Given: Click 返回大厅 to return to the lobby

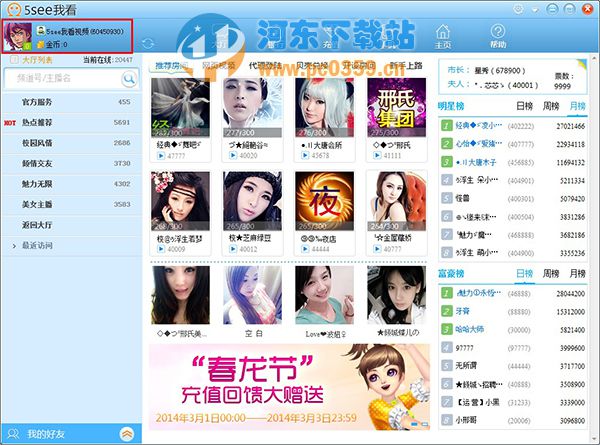Looking at the screenshot, I should pos(72,225).
